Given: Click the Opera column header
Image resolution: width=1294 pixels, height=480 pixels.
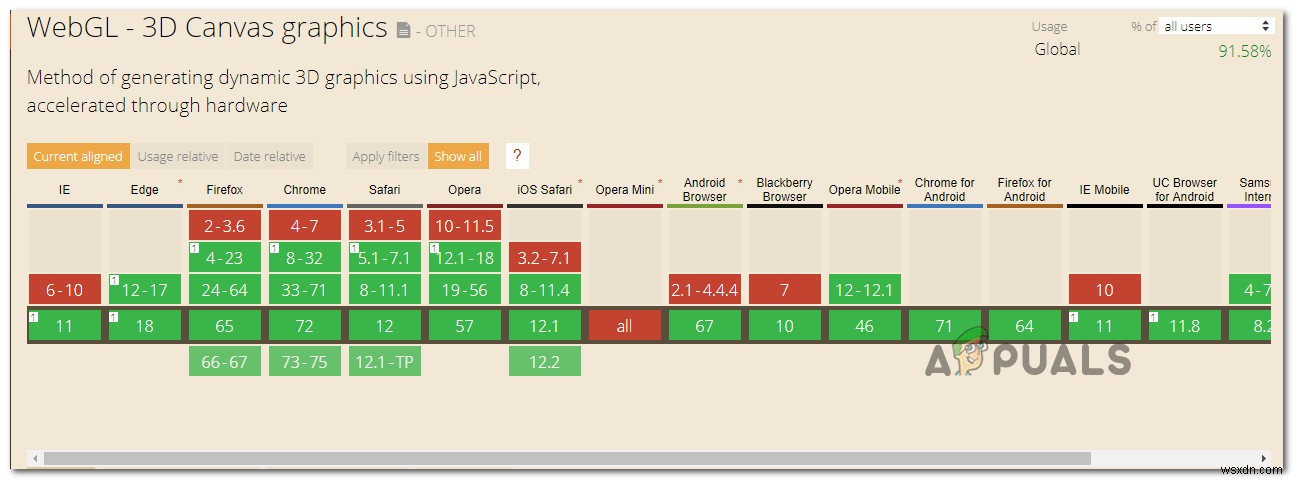Looking at the screenshot, I should tap(464, 189).
